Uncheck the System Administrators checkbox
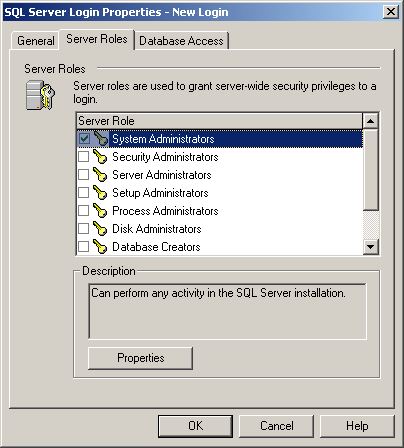Screen dimensions: 404x448 tap(84, 139)
